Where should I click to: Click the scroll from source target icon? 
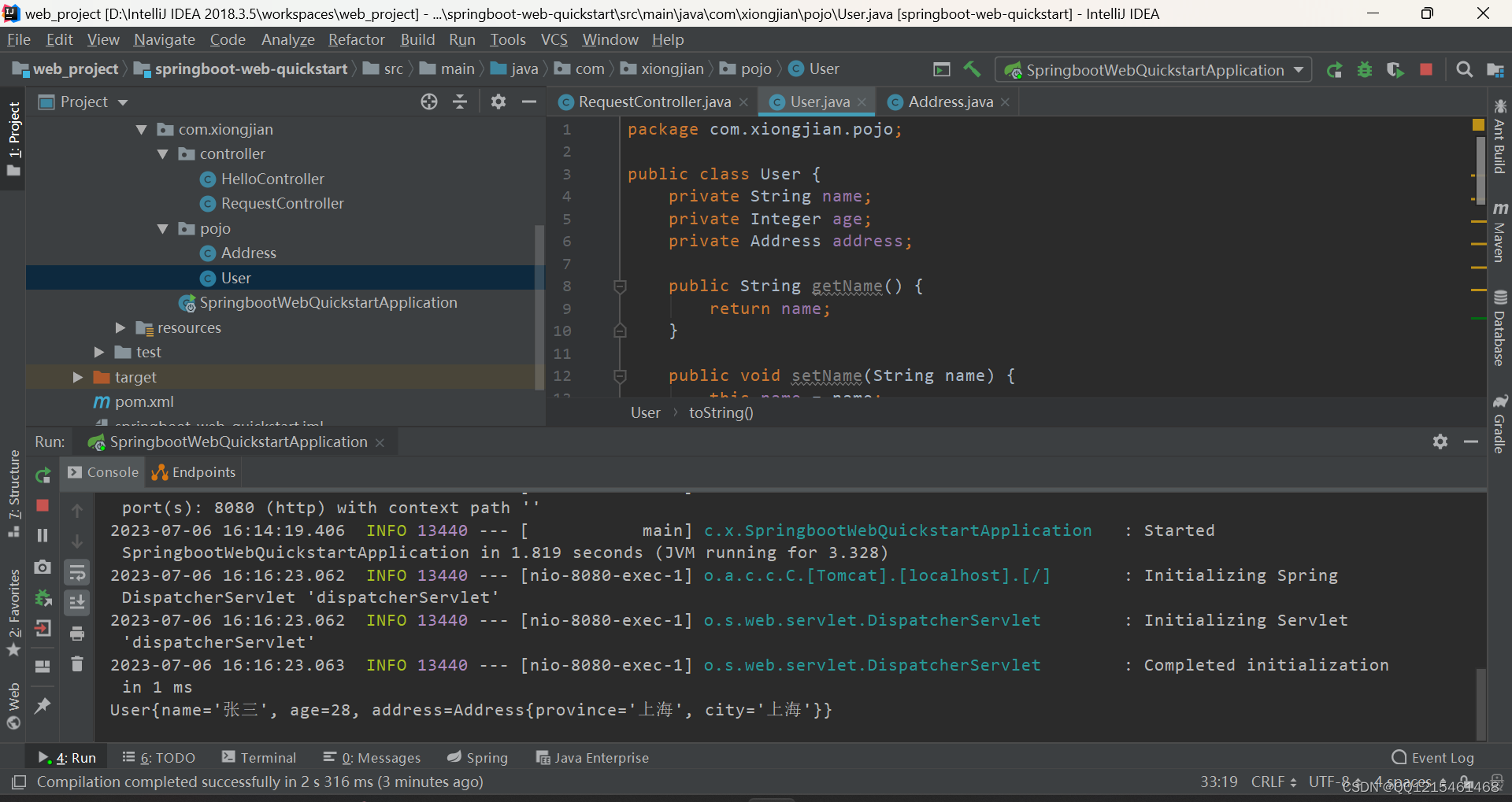(x=428, y=102)
